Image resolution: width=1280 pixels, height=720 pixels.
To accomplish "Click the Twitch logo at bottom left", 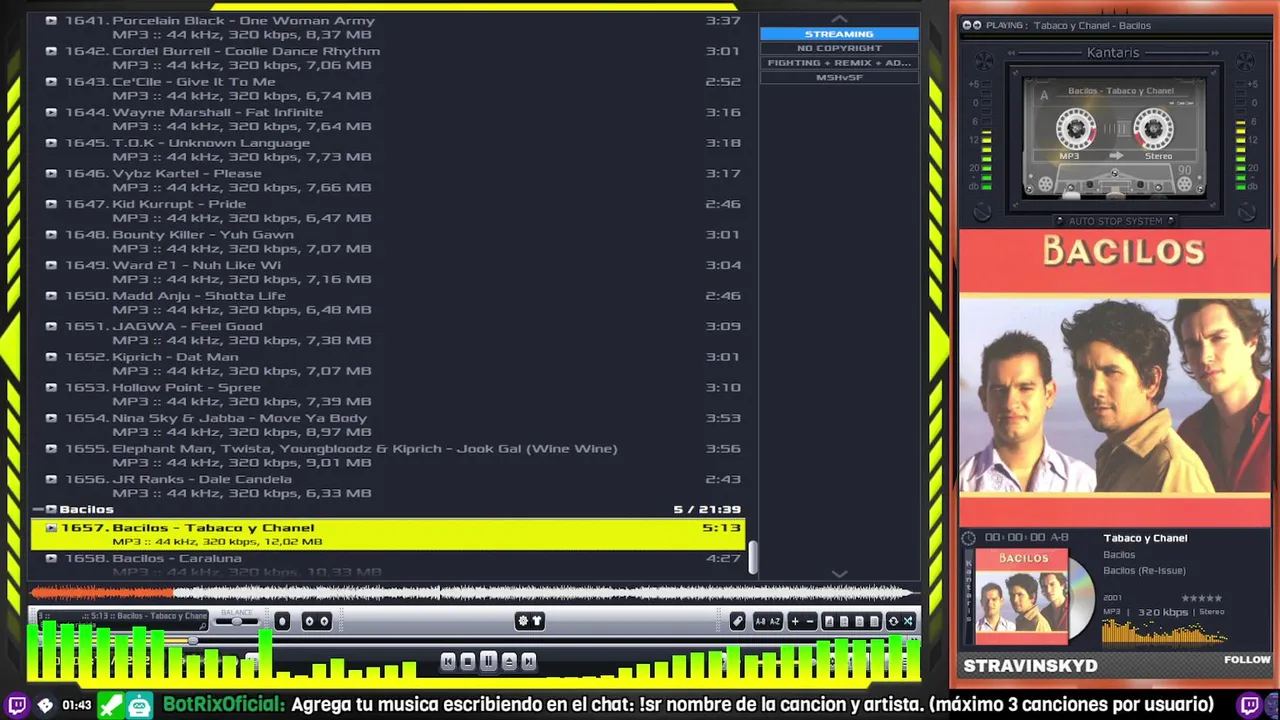I will (x=17, y=705).
